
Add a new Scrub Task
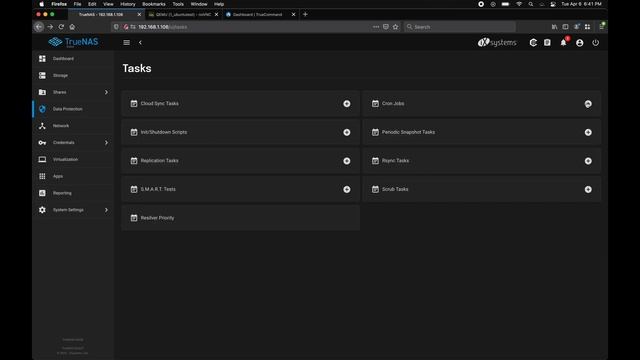588,189
